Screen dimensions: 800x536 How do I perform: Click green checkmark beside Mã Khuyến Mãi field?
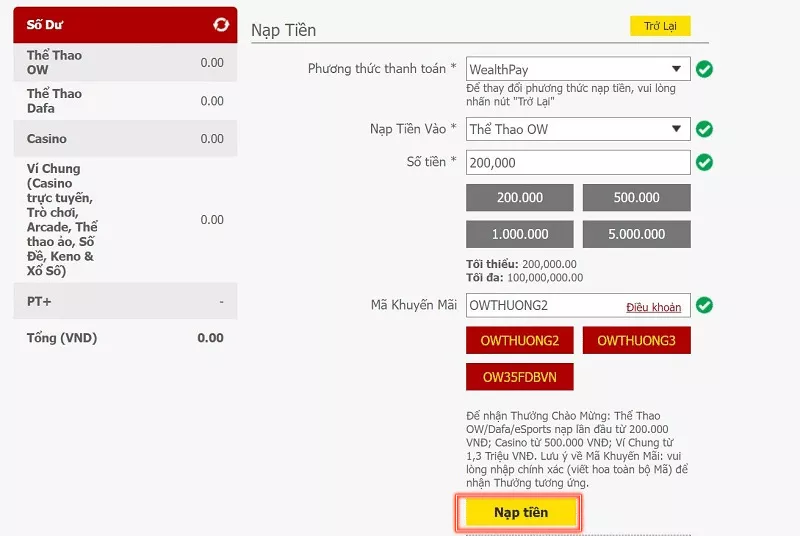(704, 305)
